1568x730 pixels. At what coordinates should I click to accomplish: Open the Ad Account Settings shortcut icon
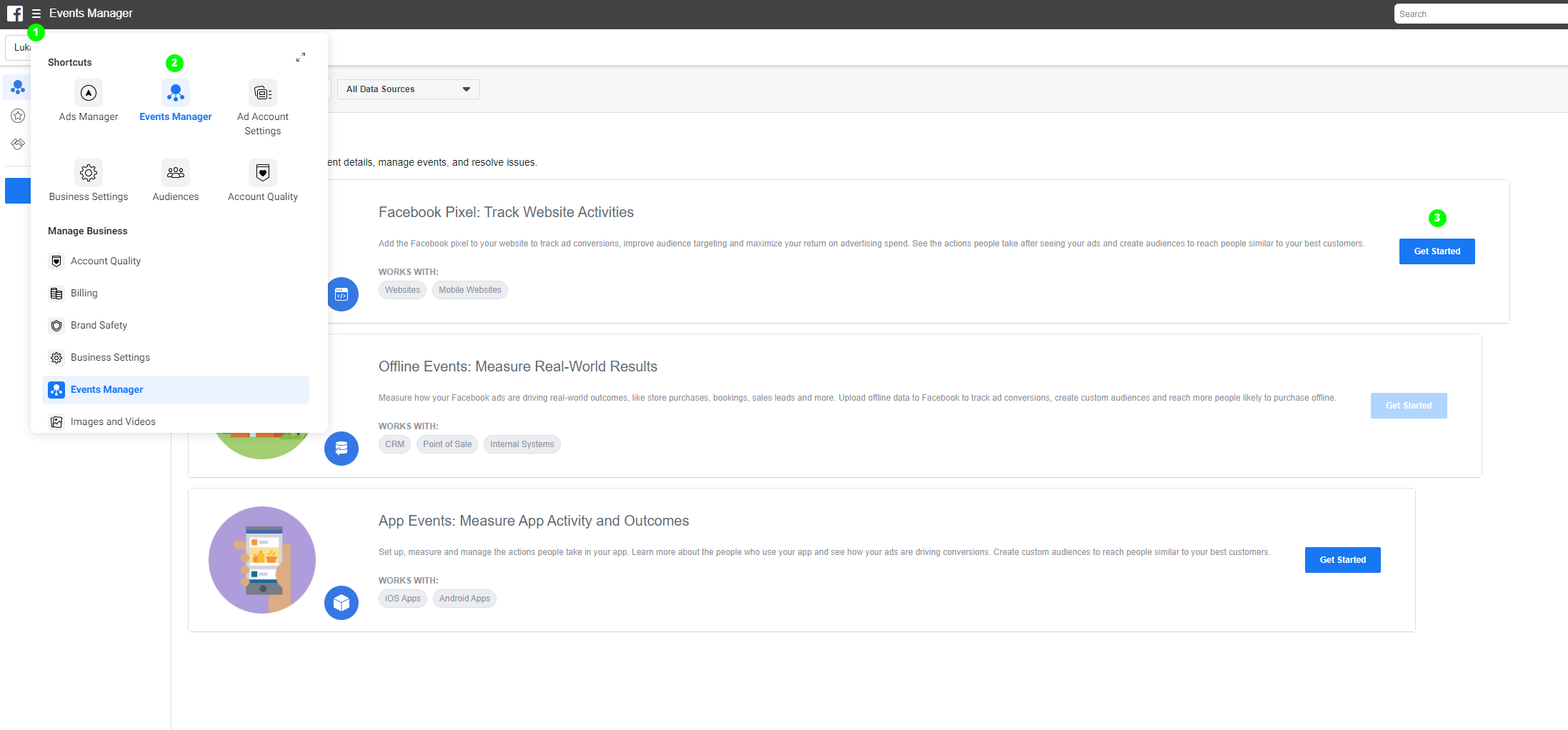(263, 94)
